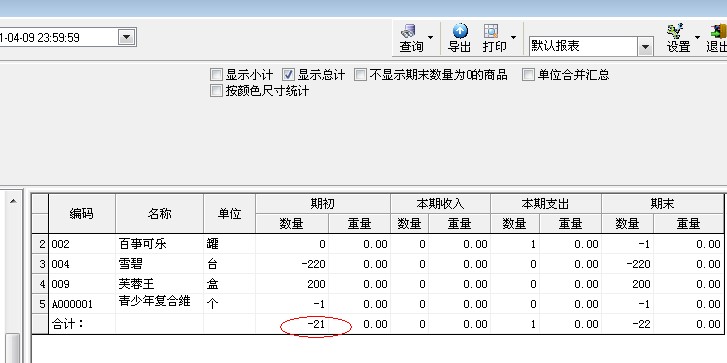Select the 雪碧 name cell
This screenshot has height=363, width=727.
point(159,264)
